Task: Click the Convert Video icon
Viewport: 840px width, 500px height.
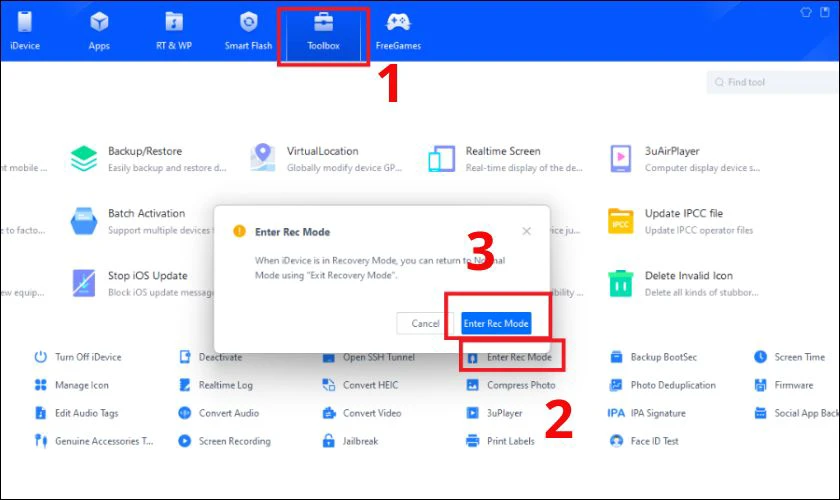Action: coord(328,413)
